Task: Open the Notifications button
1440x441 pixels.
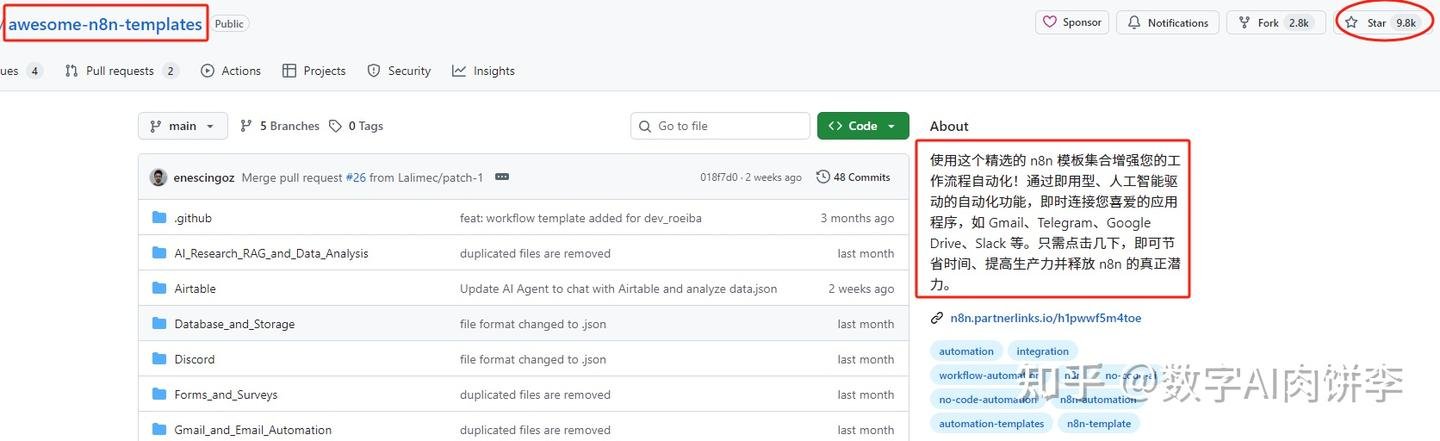Action: point(1168,22)
